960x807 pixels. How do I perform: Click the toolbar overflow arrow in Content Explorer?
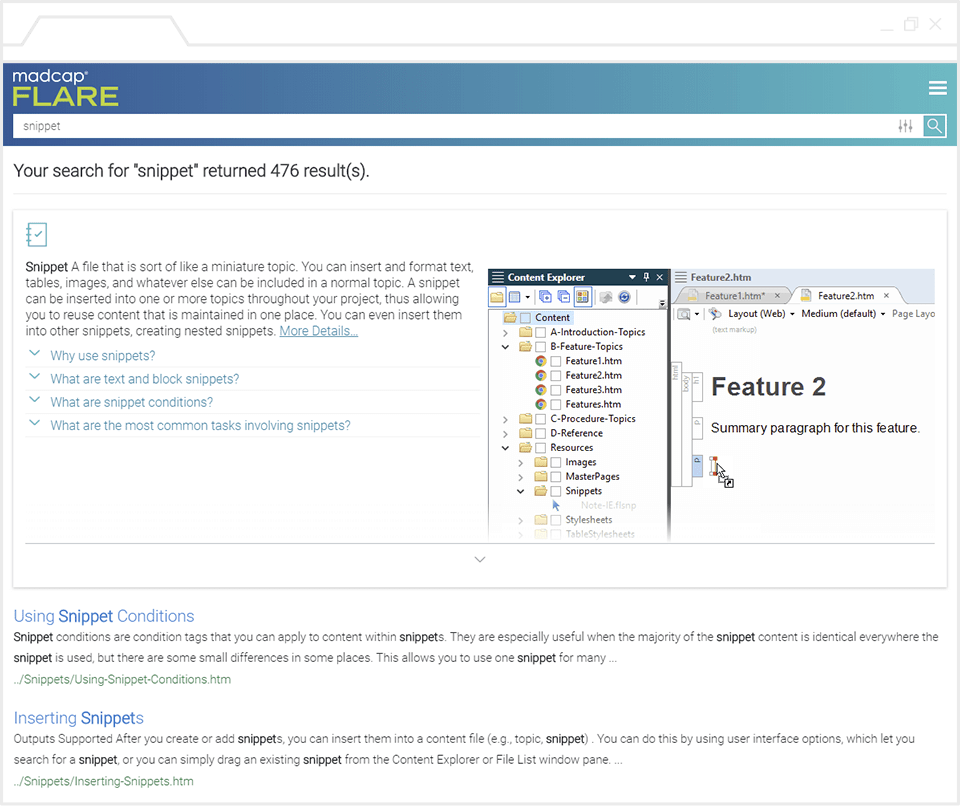click(x=662, y=303)
